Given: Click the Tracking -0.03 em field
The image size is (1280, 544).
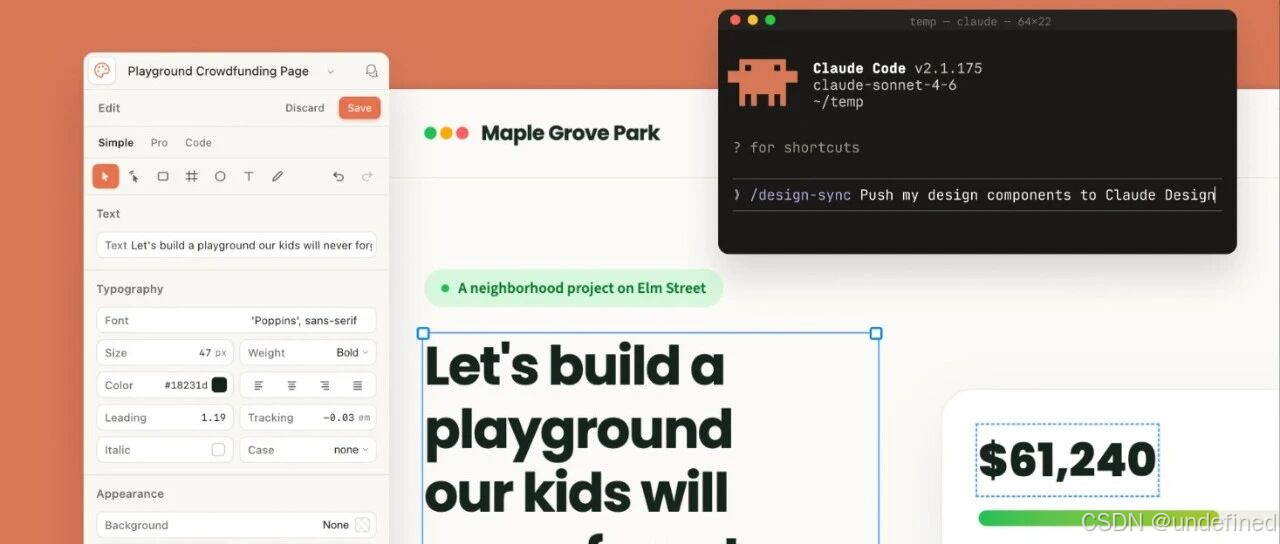Looking at the screenshot, I should point(308,418).
